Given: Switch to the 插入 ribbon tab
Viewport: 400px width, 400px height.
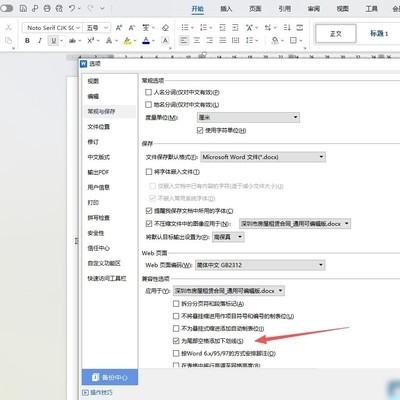Looking at the screenshot, I should 226,9.
